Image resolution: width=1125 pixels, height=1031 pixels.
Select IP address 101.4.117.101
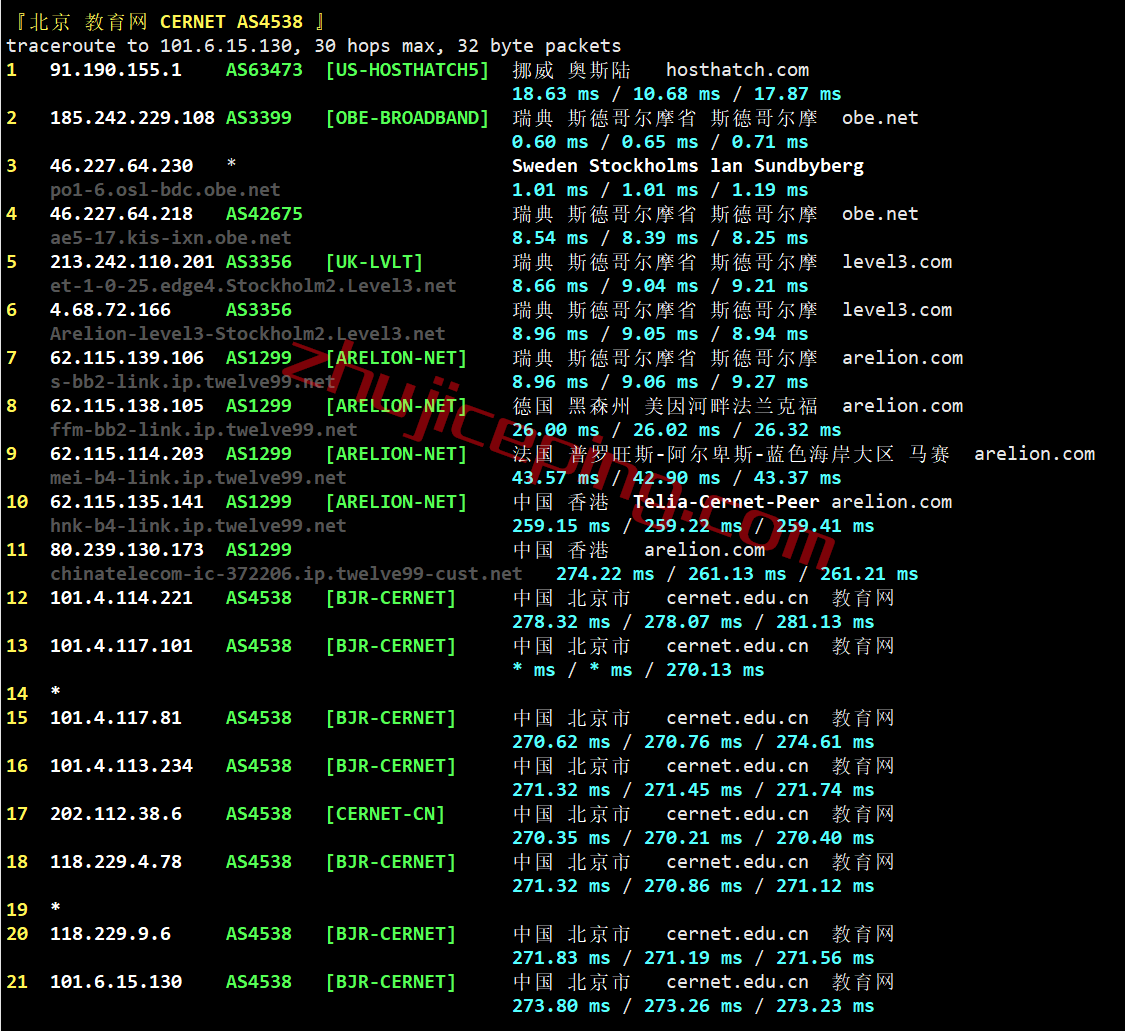[121, 647]
